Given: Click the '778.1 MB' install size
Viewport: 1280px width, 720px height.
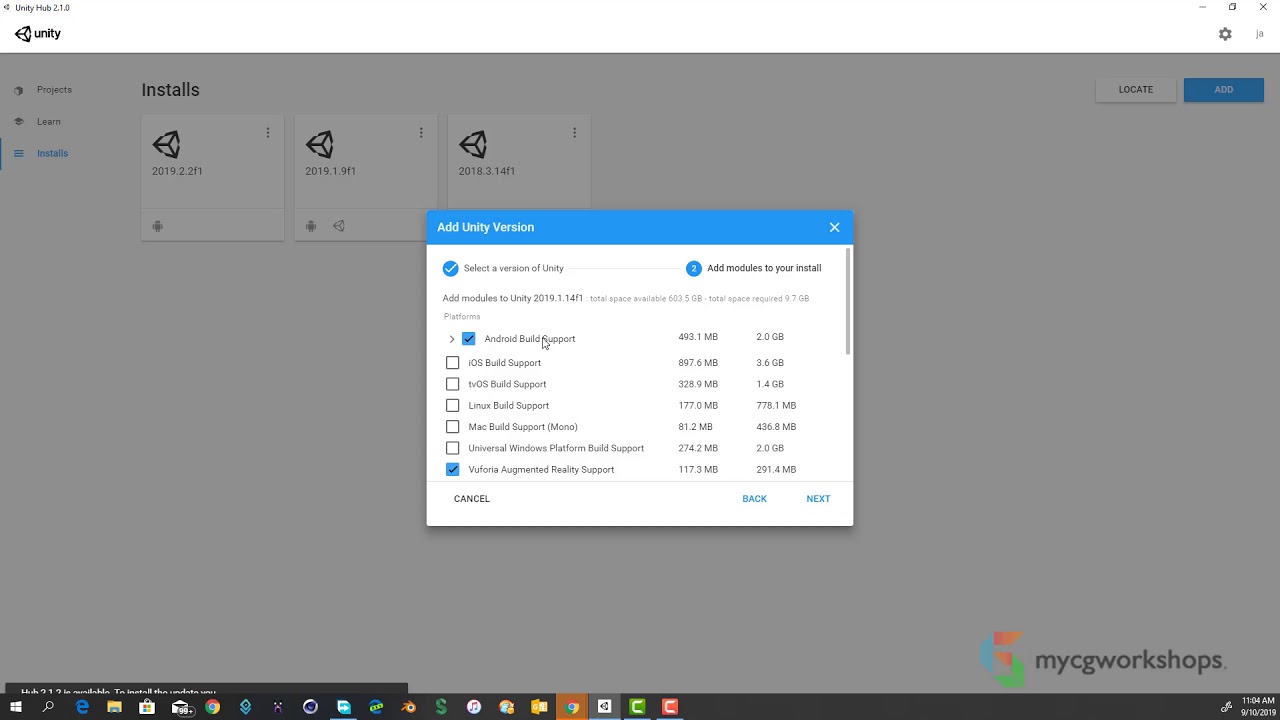Looking at the screenshot, I should [x=776, y=406].
